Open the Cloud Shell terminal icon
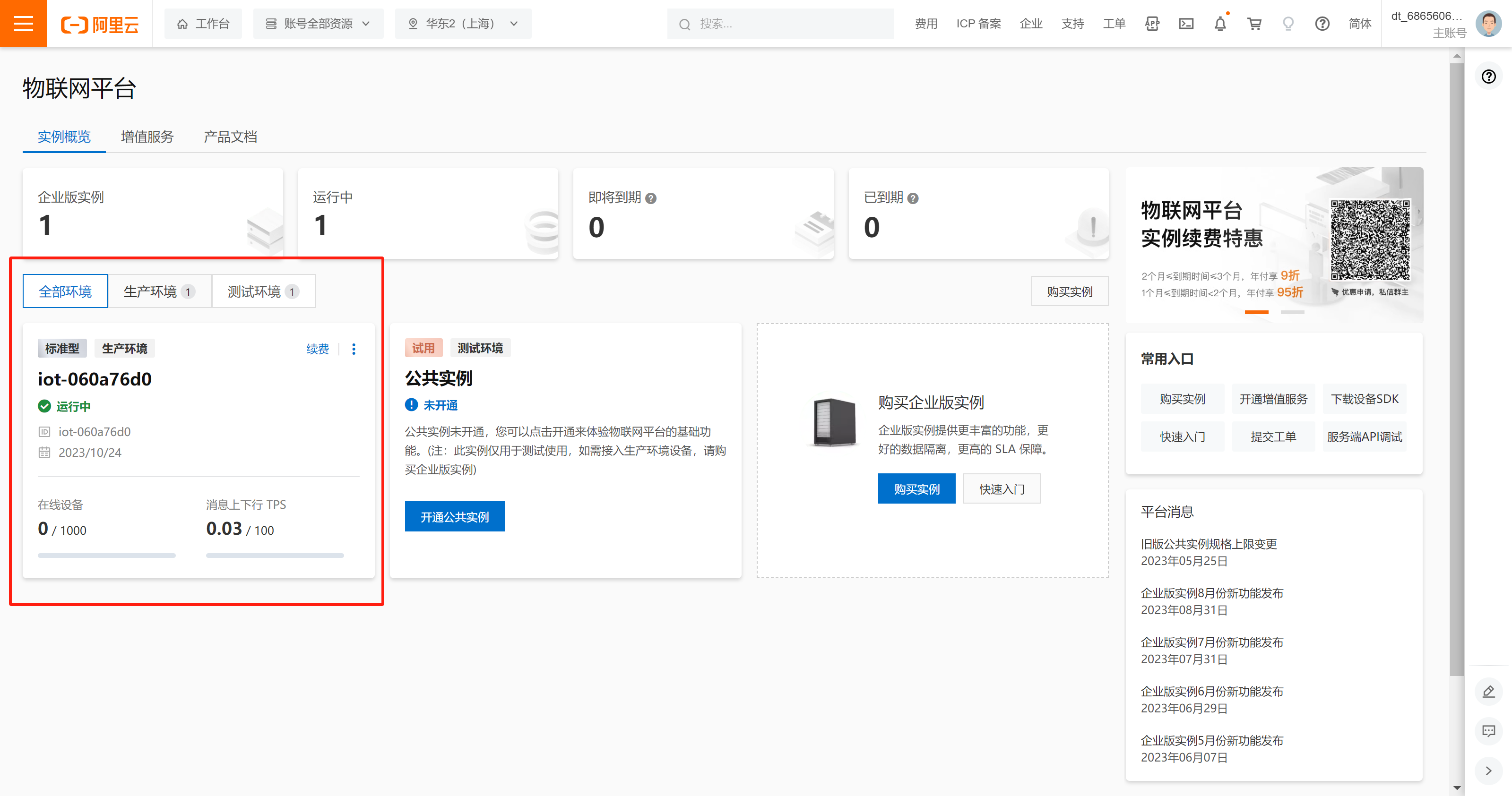This screenshot has width=1512, height=796. point(1186,24)
